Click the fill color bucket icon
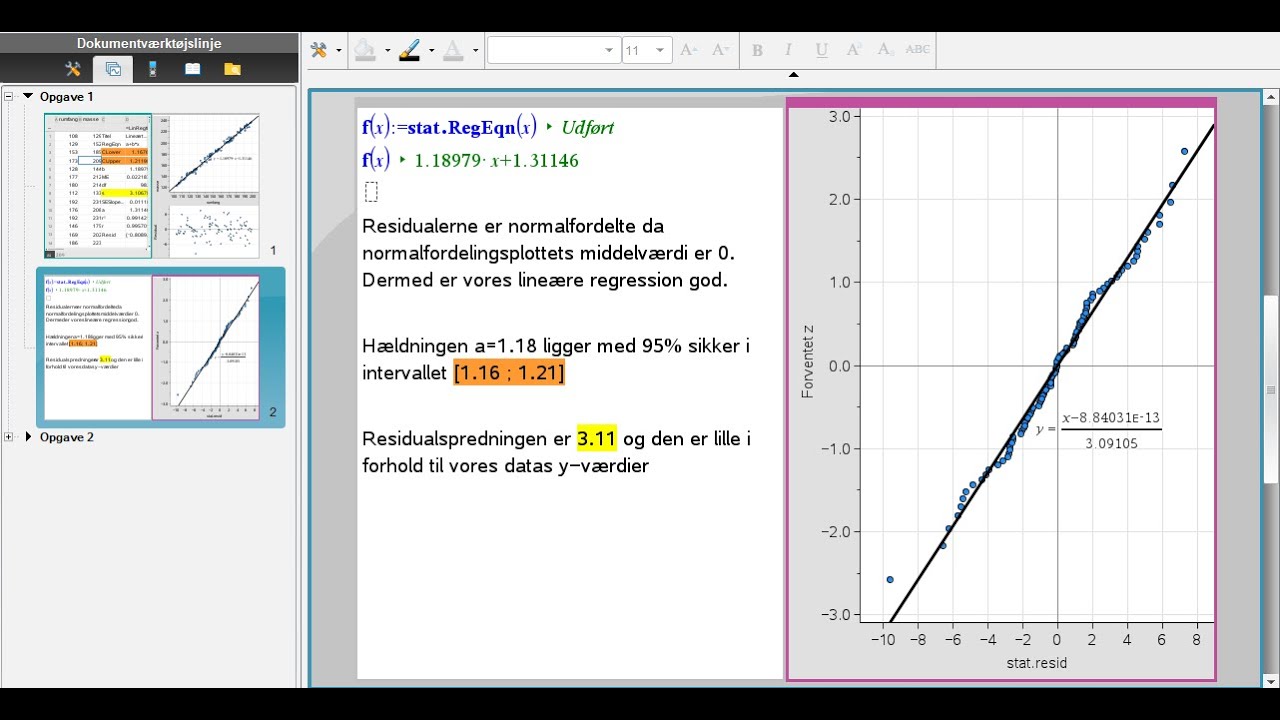Viewport: 1280px width, 720px height. click(x=365, y=50)
